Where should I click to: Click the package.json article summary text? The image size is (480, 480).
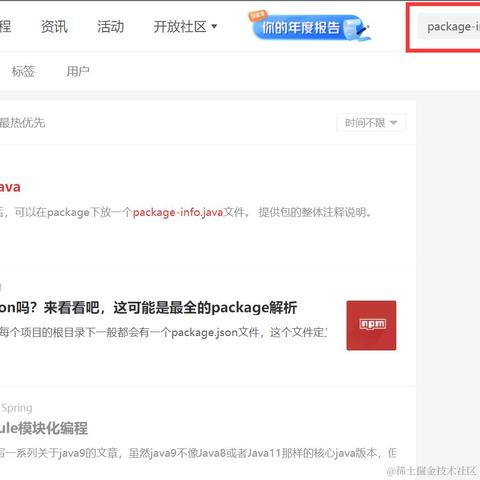pyautogui.click(x=163, y=332)
